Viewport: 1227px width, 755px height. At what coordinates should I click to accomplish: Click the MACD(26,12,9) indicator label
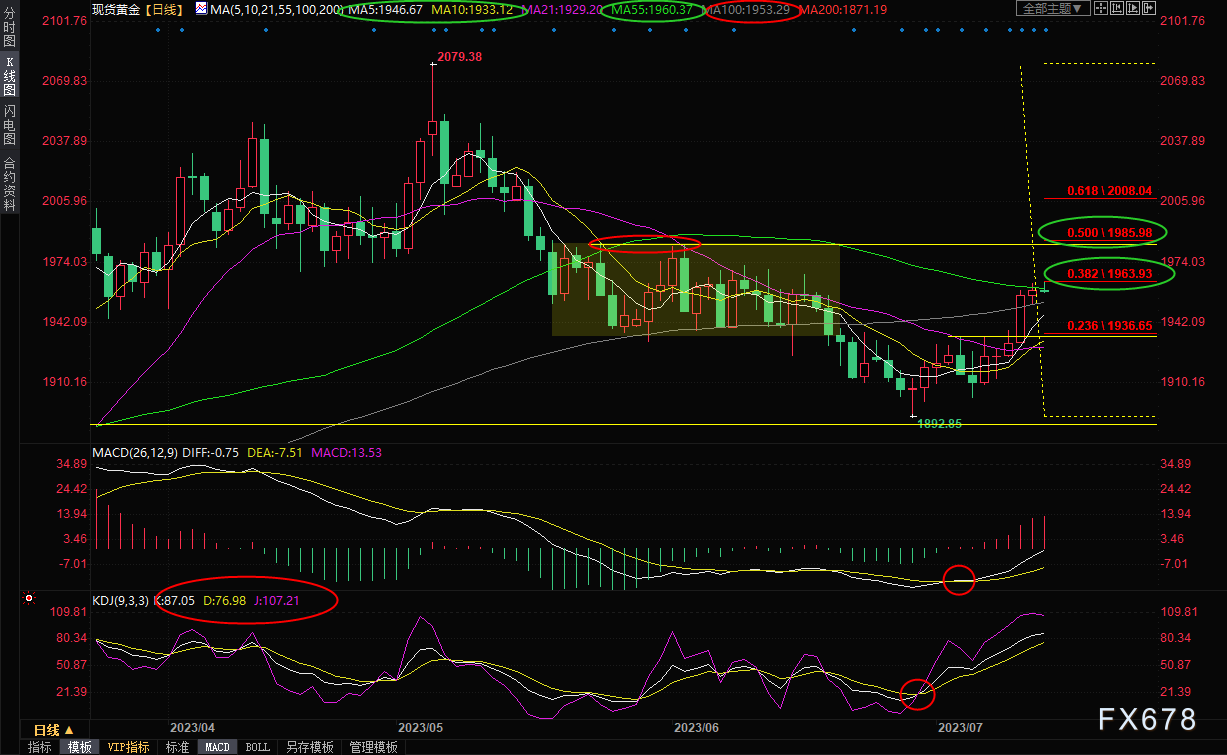pyautogui.click(x=135, y=453)
